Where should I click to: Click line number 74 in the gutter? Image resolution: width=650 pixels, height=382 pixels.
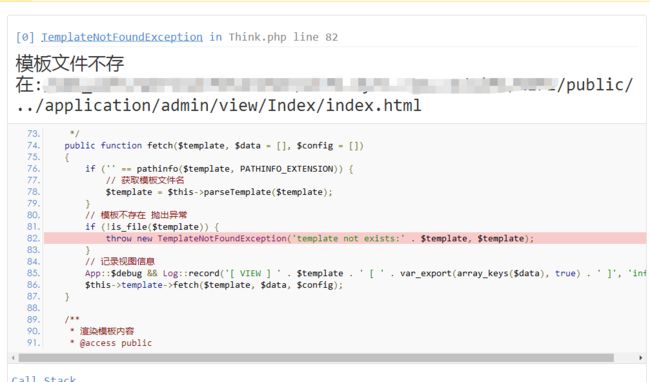33,145
